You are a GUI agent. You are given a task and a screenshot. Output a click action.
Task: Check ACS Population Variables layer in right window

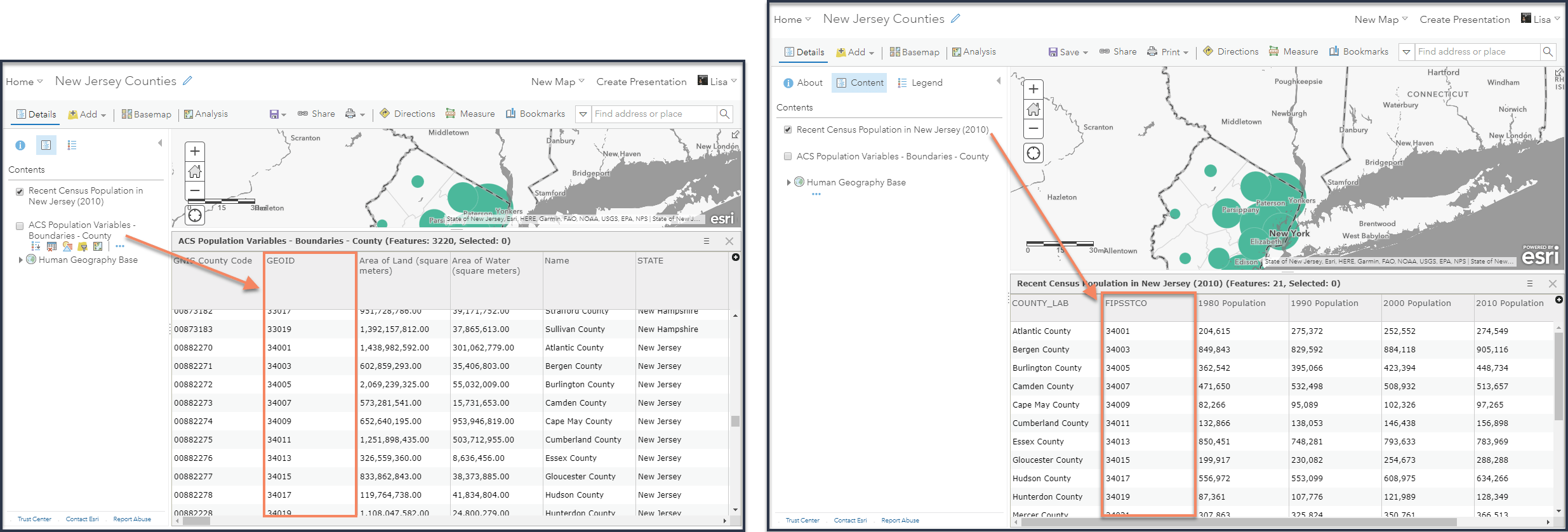pos(788,156)
